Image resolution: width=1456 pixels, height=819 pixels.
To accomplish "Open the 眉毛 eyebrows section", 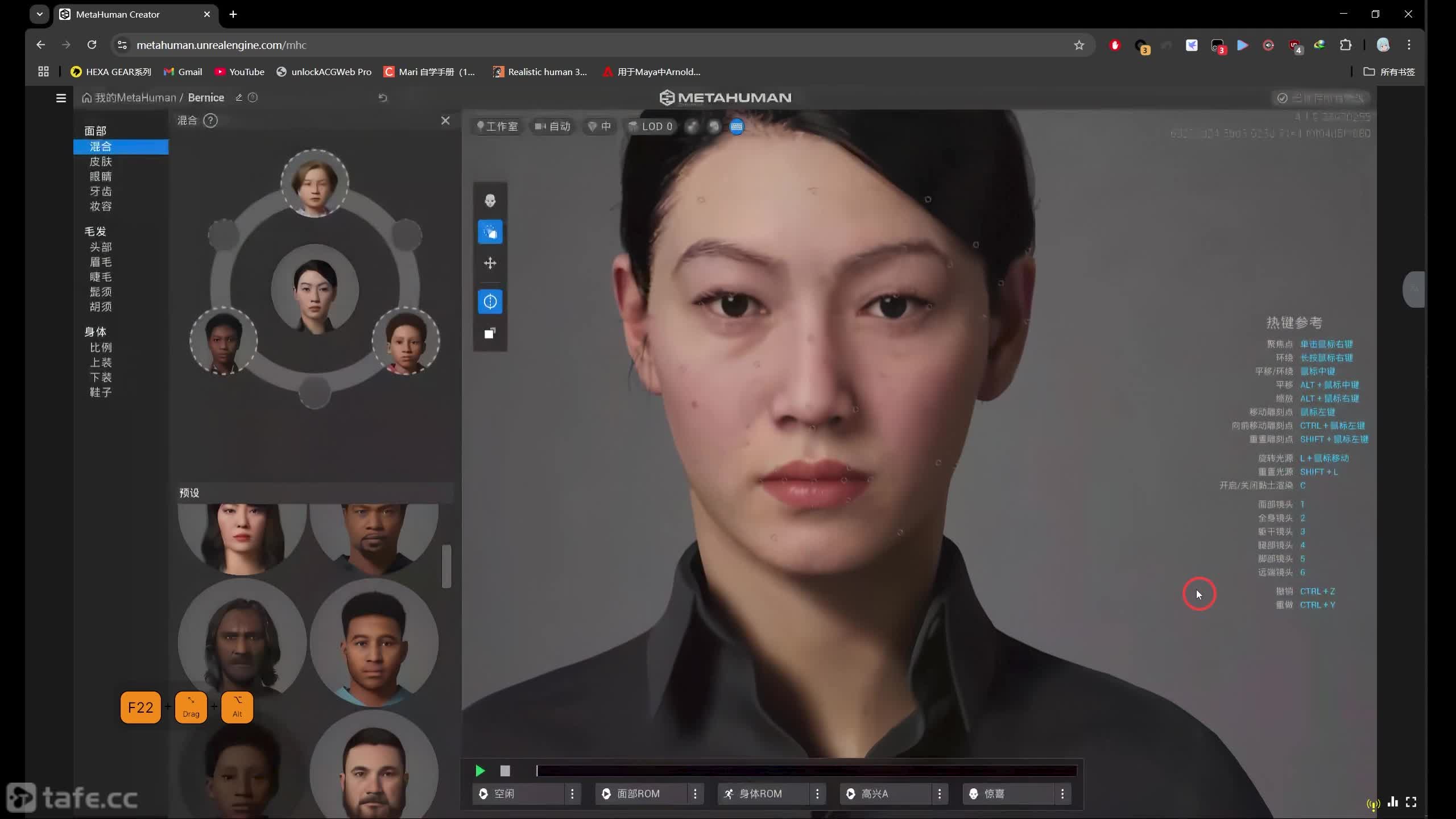I will point(101,262).
